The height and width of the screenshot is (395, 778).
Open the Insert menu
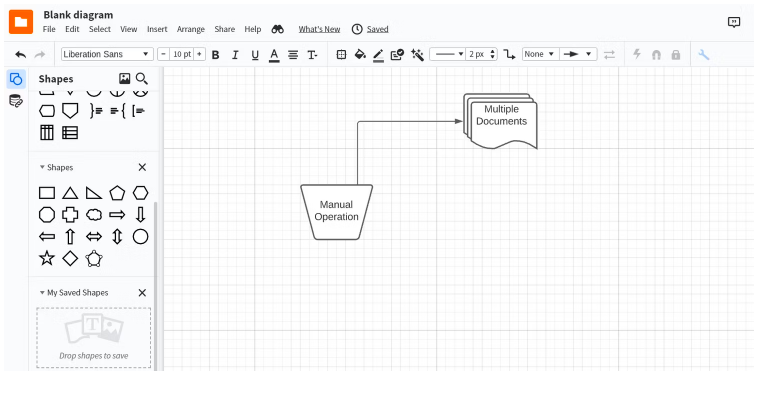[157, 29]
